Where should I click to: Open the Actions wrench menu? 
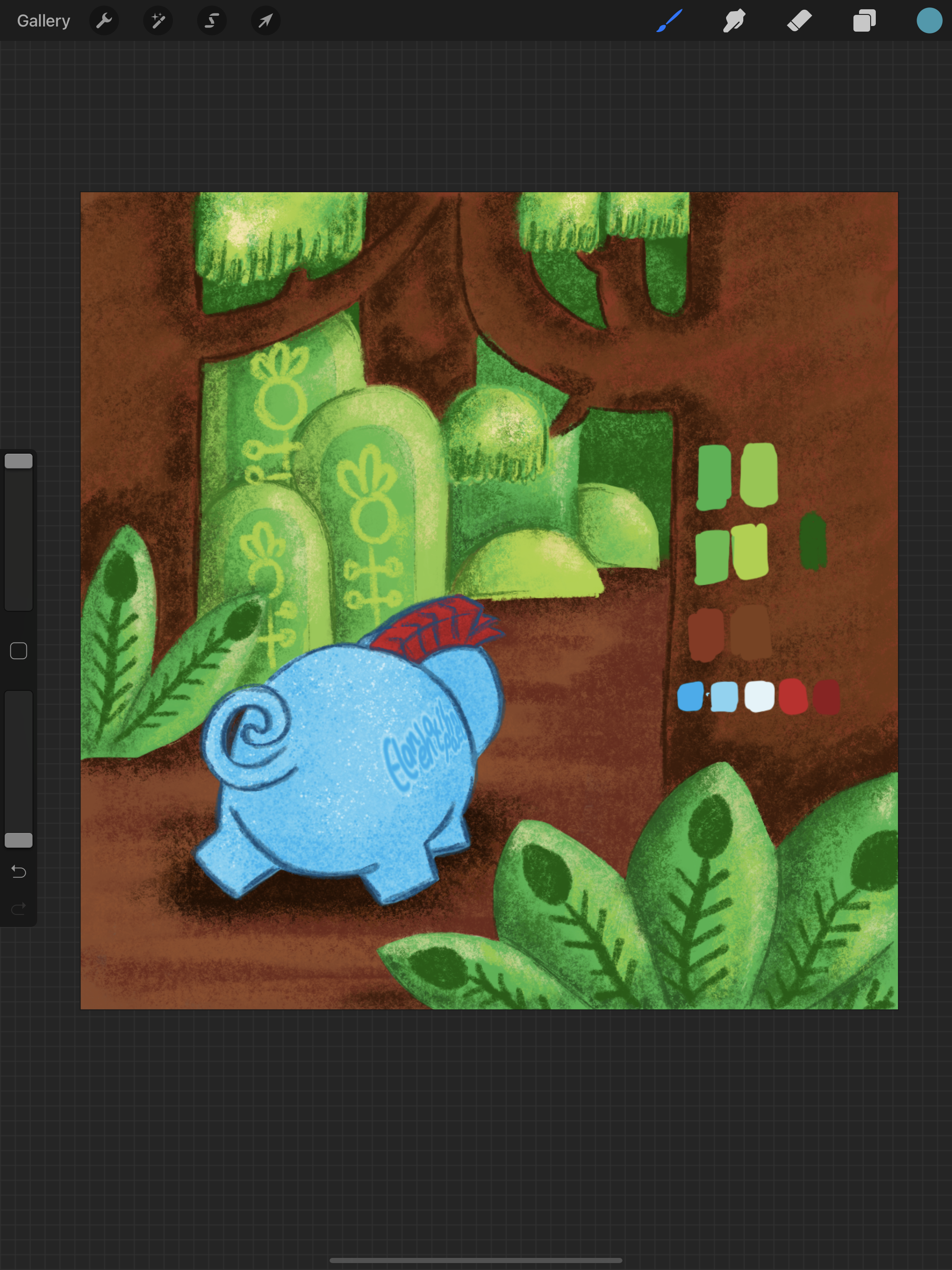(x=104, y=20)
